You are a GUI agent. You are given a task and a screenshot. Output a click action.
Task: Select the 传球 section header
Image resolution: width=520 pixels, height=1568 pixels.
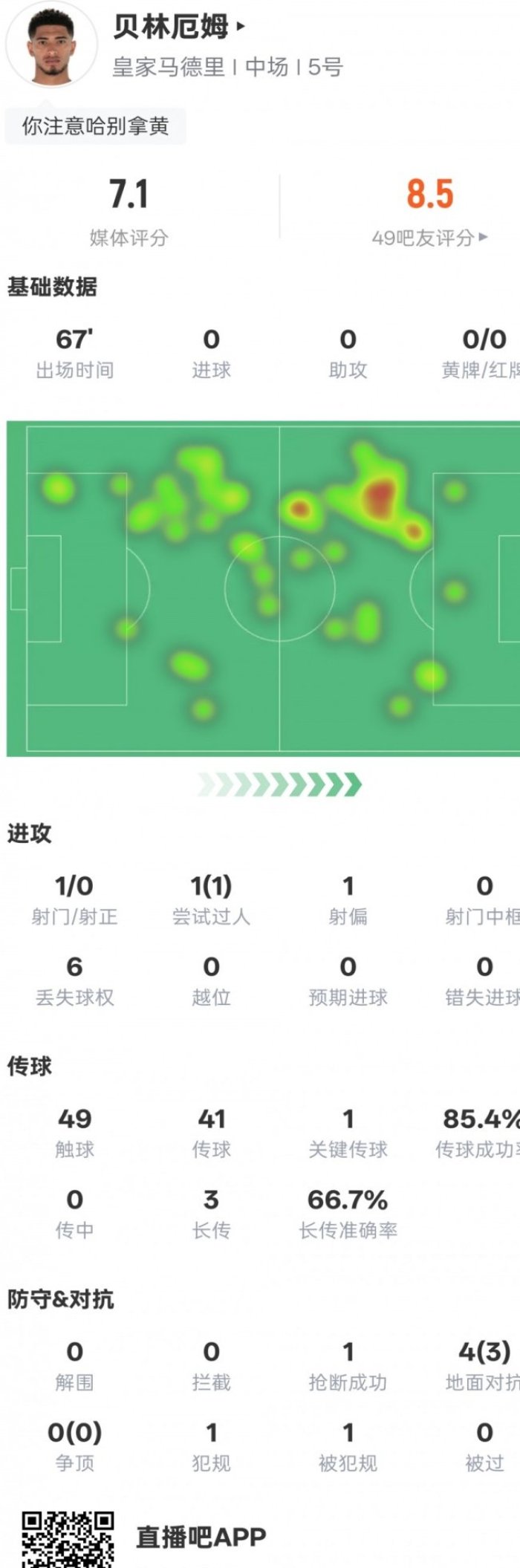coord(30,1067)
